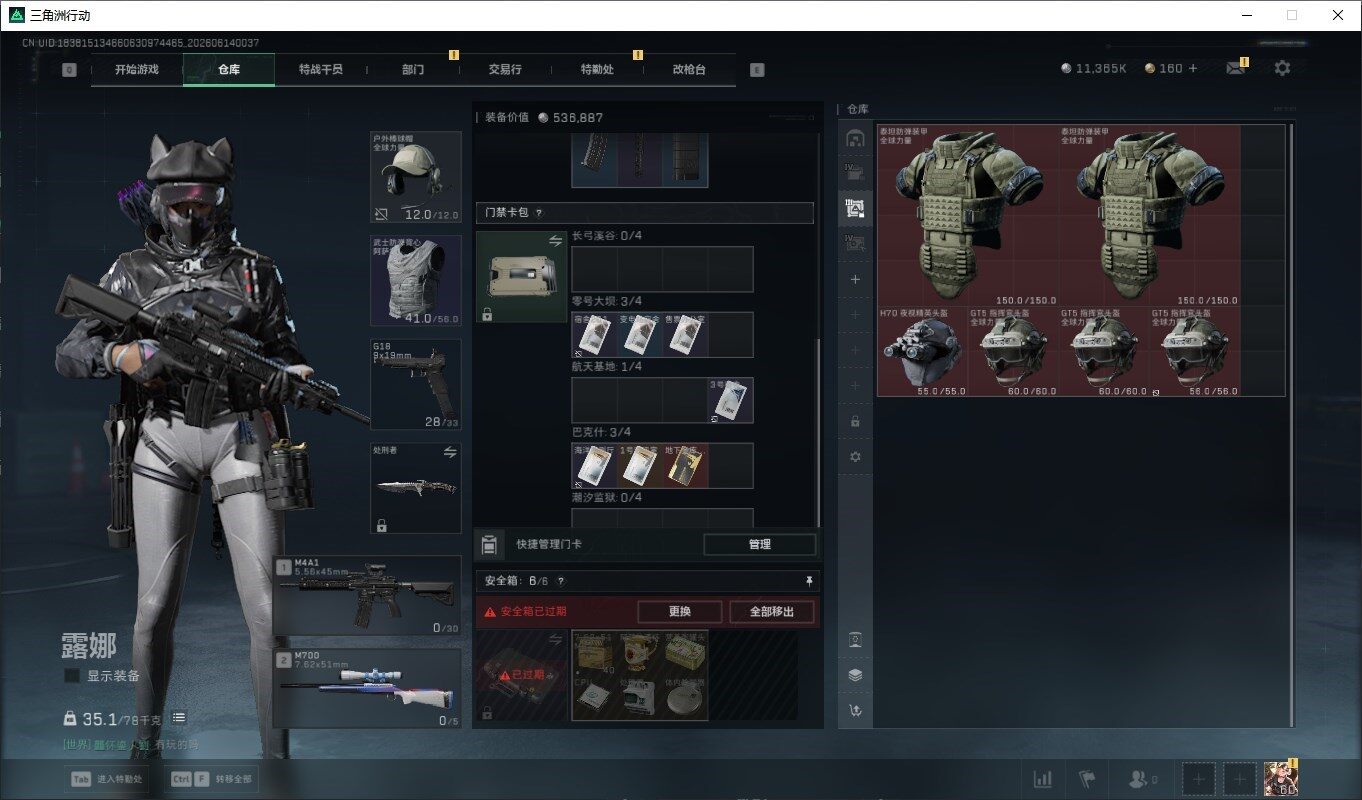Open the mail inbox envelope icon
1362x800 pixels.
[1236, 68]
